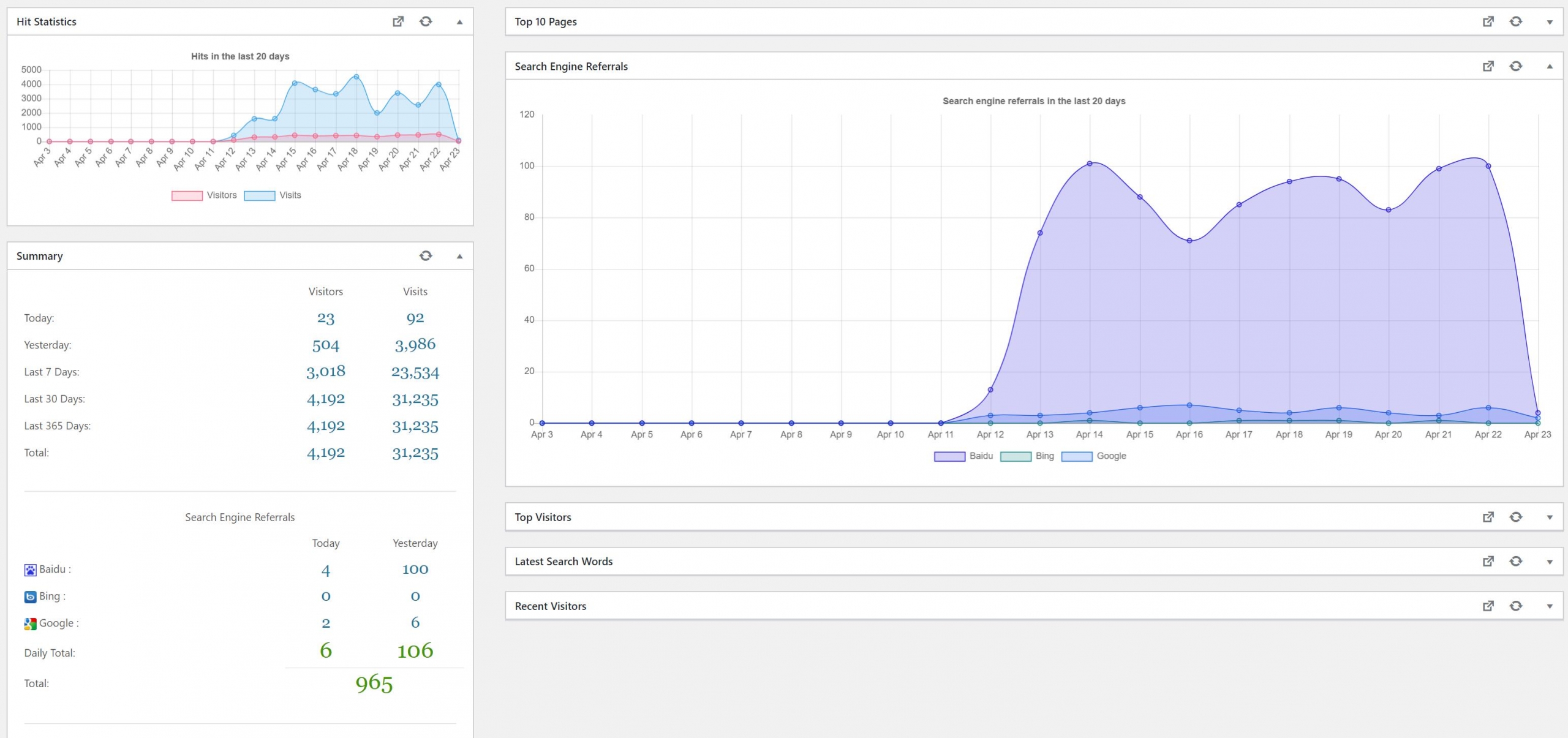The width and height of the screenshot is (1568, 738).
Task: Toggle Visitors series in hits chart legend
Action: [x=204, y=195]
